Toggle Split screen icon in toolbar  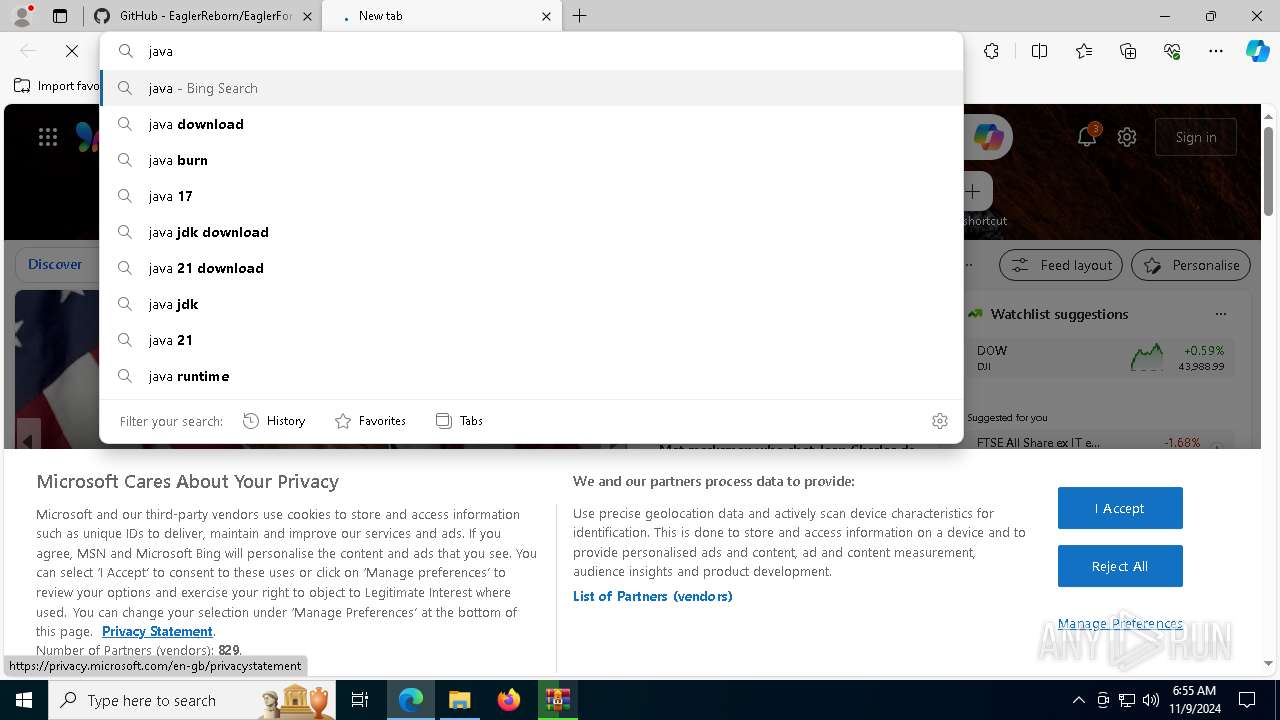pos(1039,51)
